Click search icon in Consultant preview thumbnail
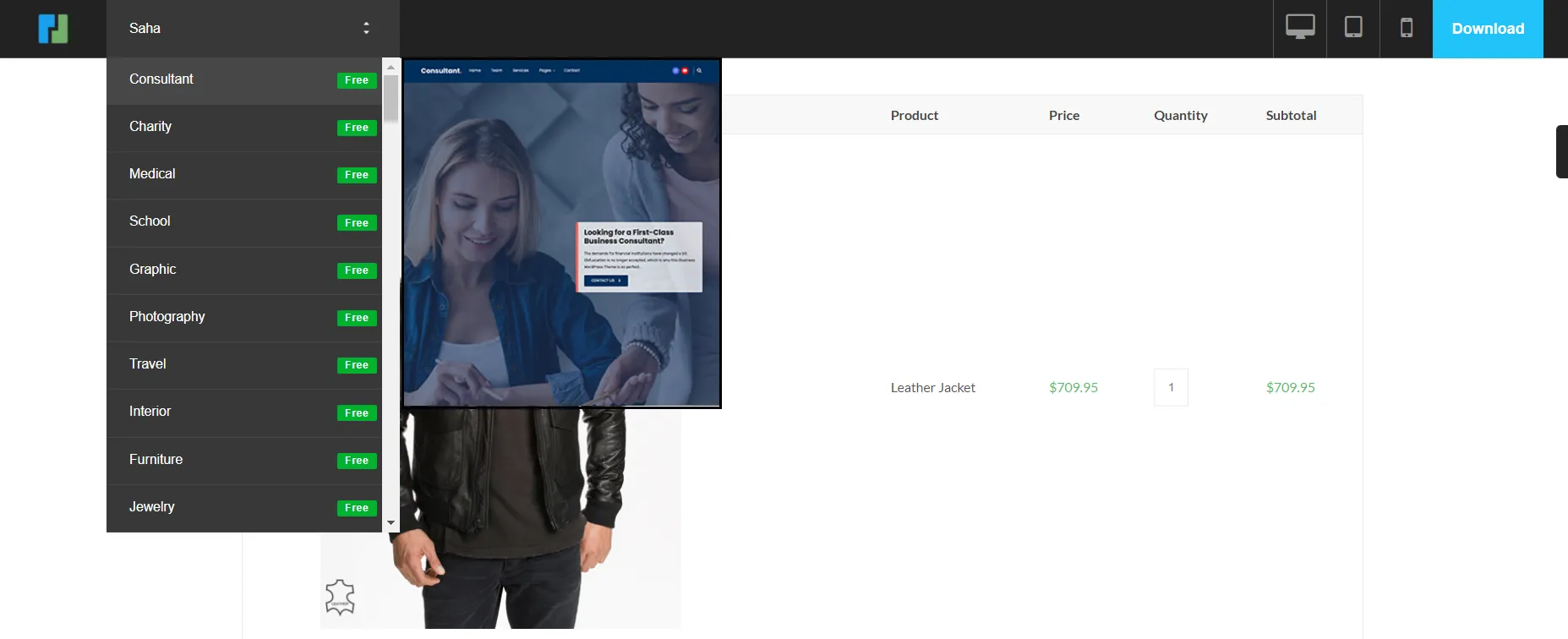The width and height of the screenshot is (1568, 639). tap(699, 71)
